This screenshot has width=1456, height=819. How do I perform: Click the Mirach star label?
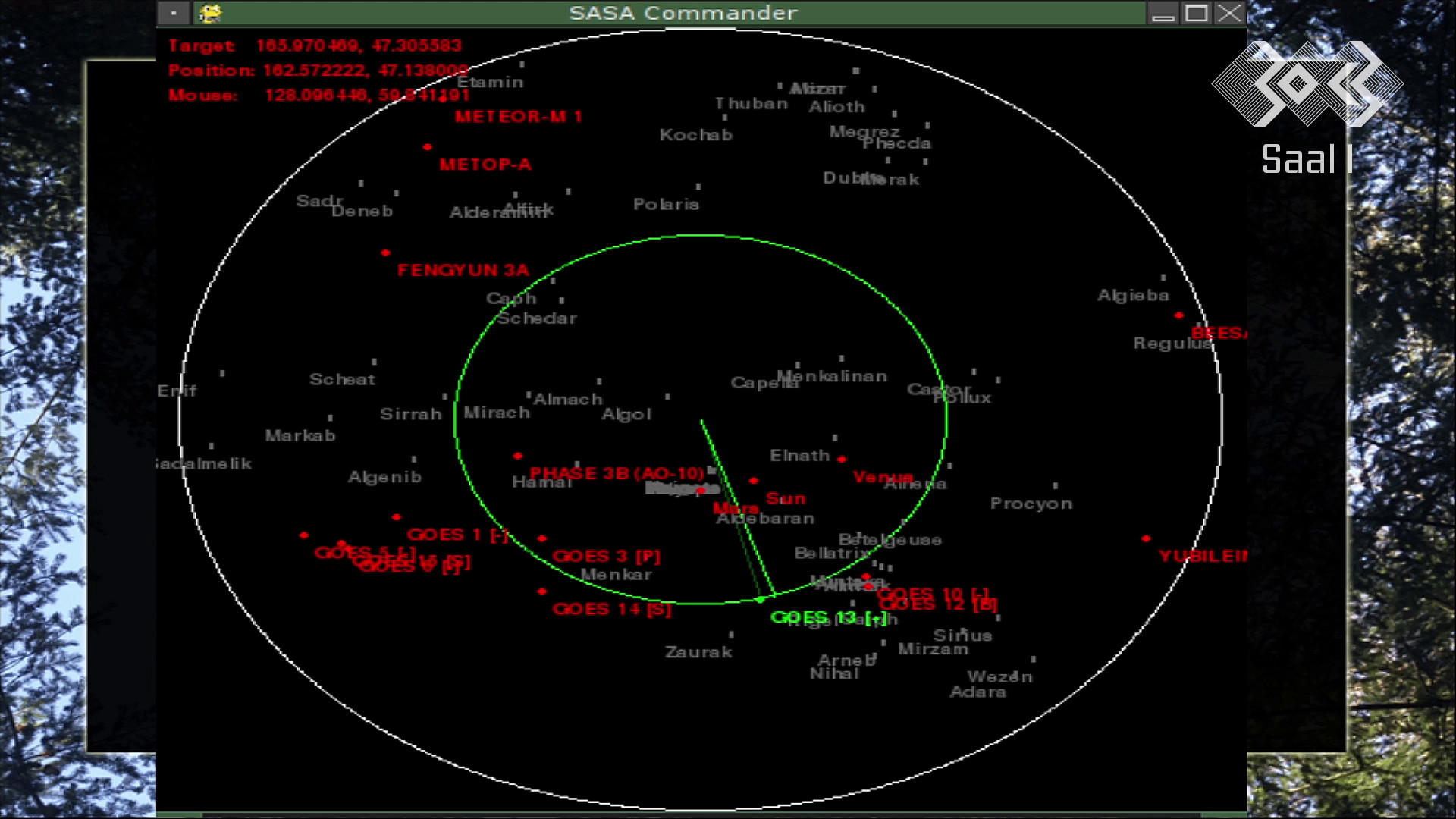(x=497, y=413)
